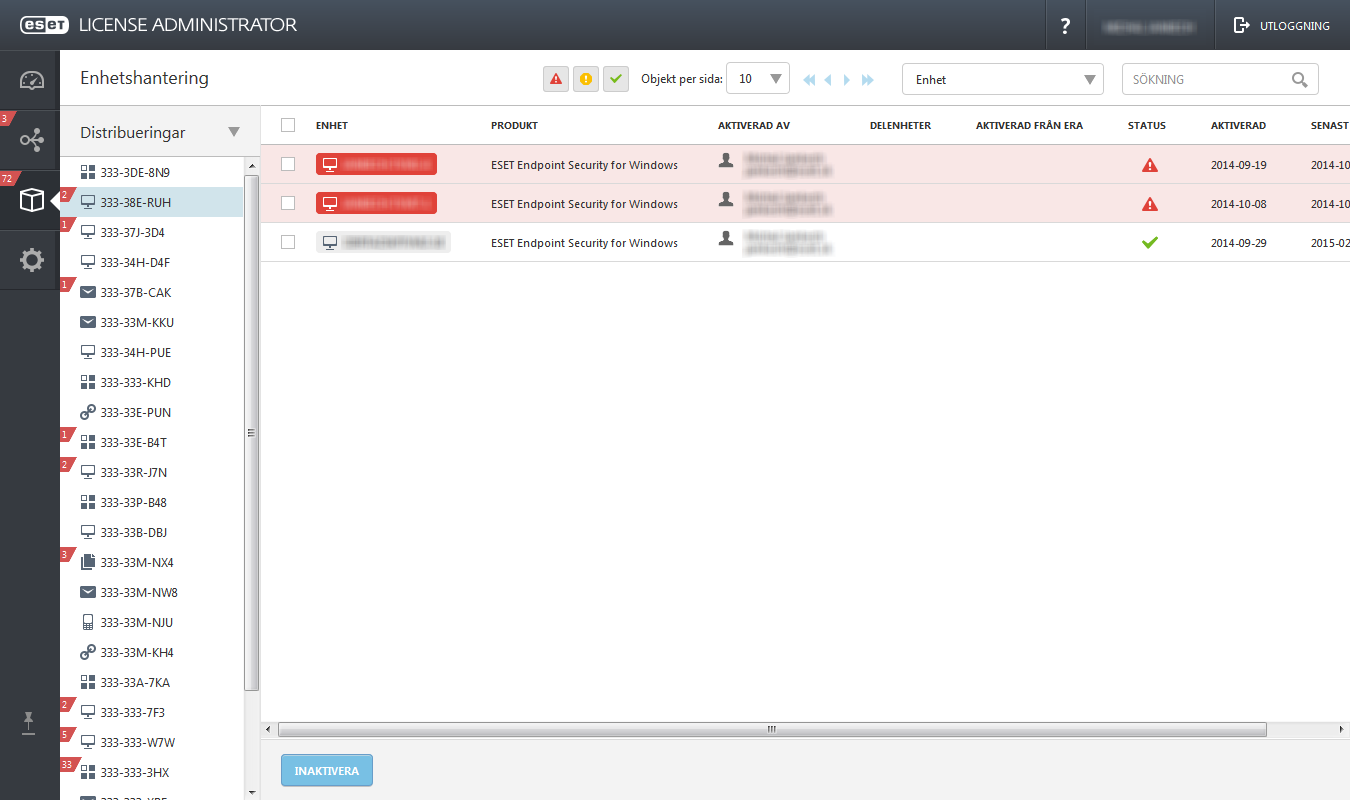Open the license sharing nodes sidebar icon
The image size is (1350, 800).
32,140
